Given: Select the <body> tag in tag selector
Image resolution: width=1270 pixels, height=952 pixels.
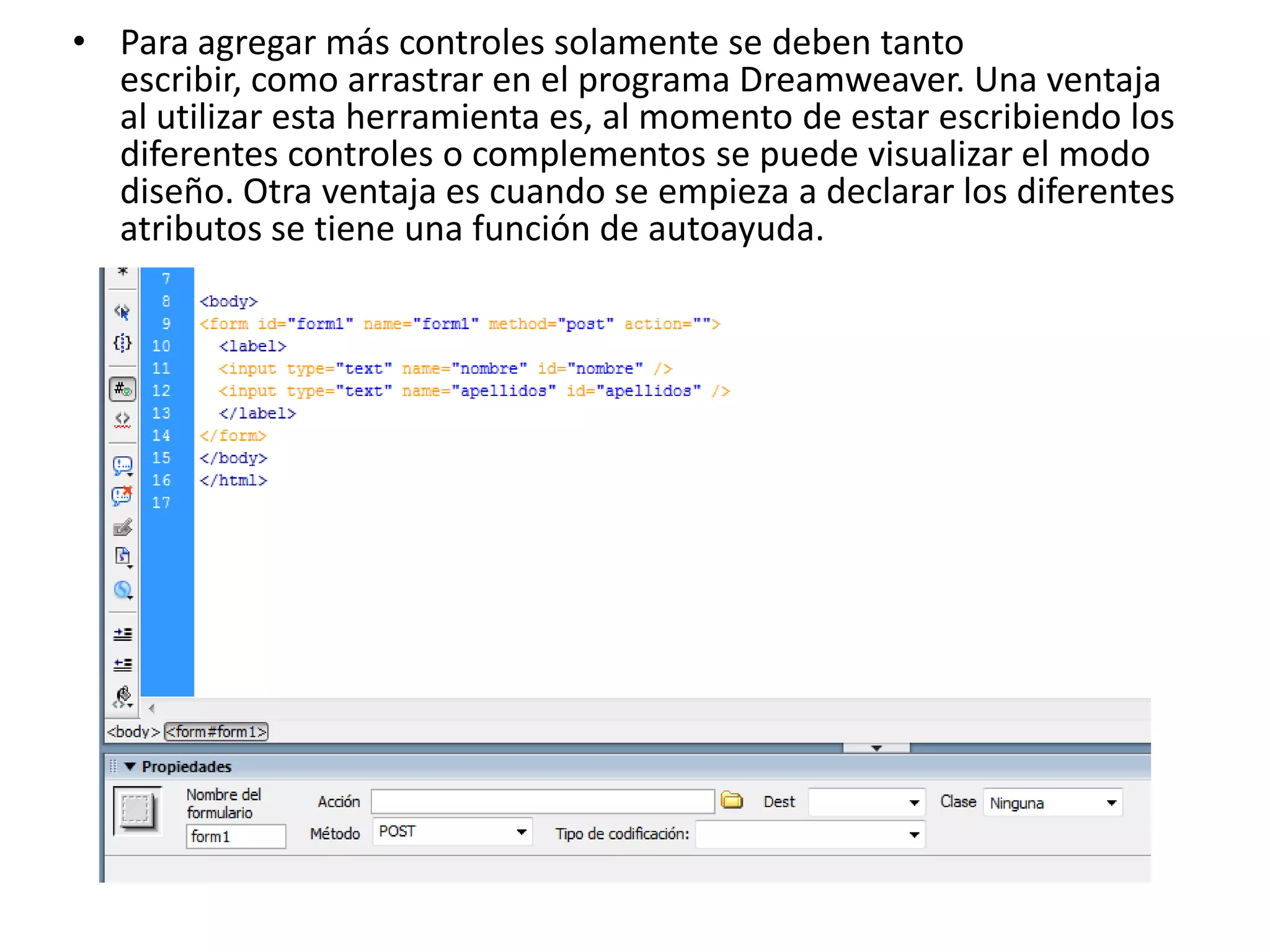Looking at the screenshot, I should point(133,731).
